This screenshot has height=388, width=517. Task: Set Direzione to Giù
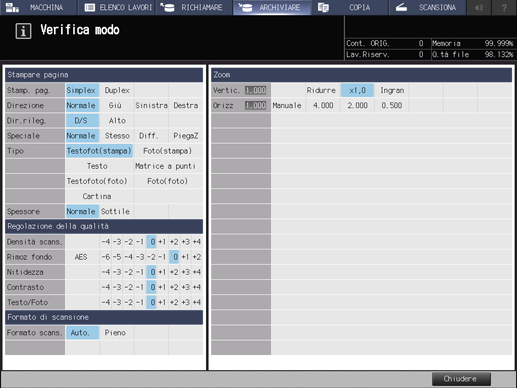click(x=117, y=105)
